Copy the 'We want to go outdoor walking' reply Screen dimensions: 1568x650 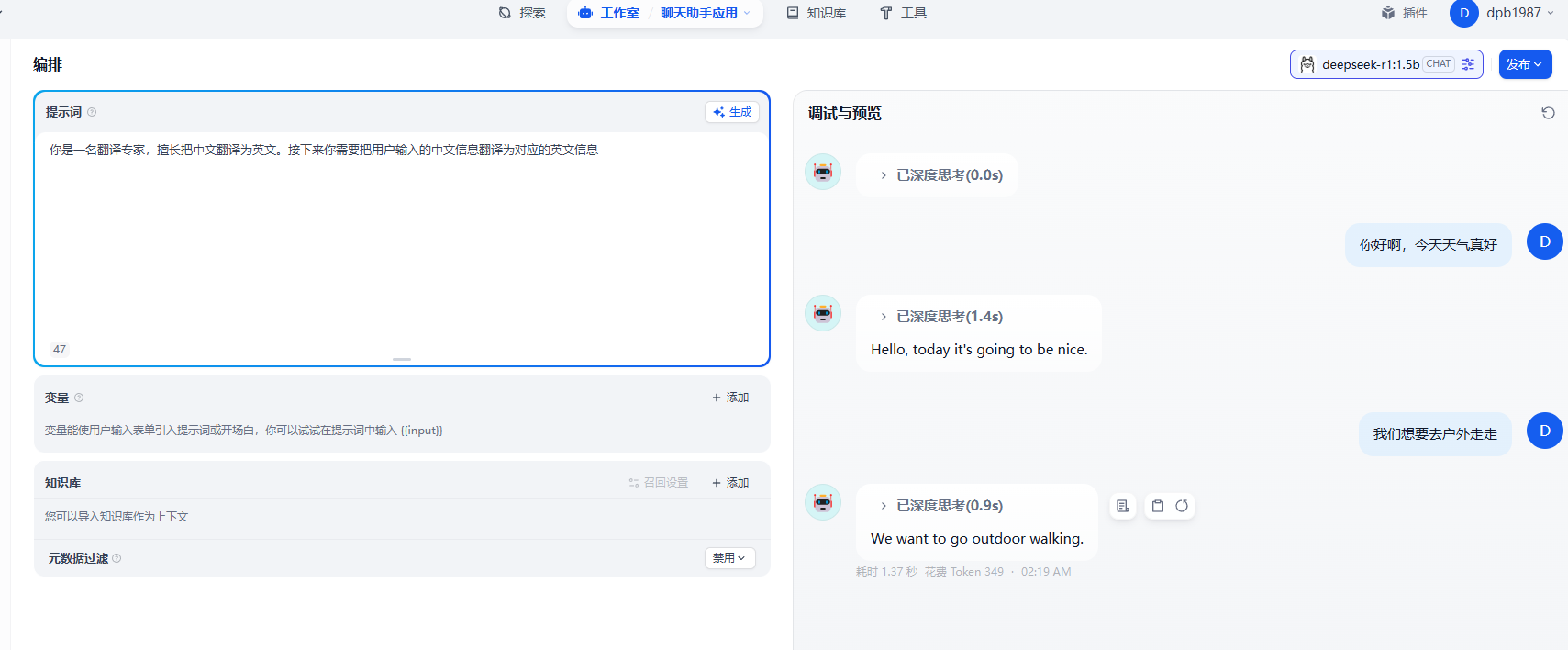(x=1158, y=506)
